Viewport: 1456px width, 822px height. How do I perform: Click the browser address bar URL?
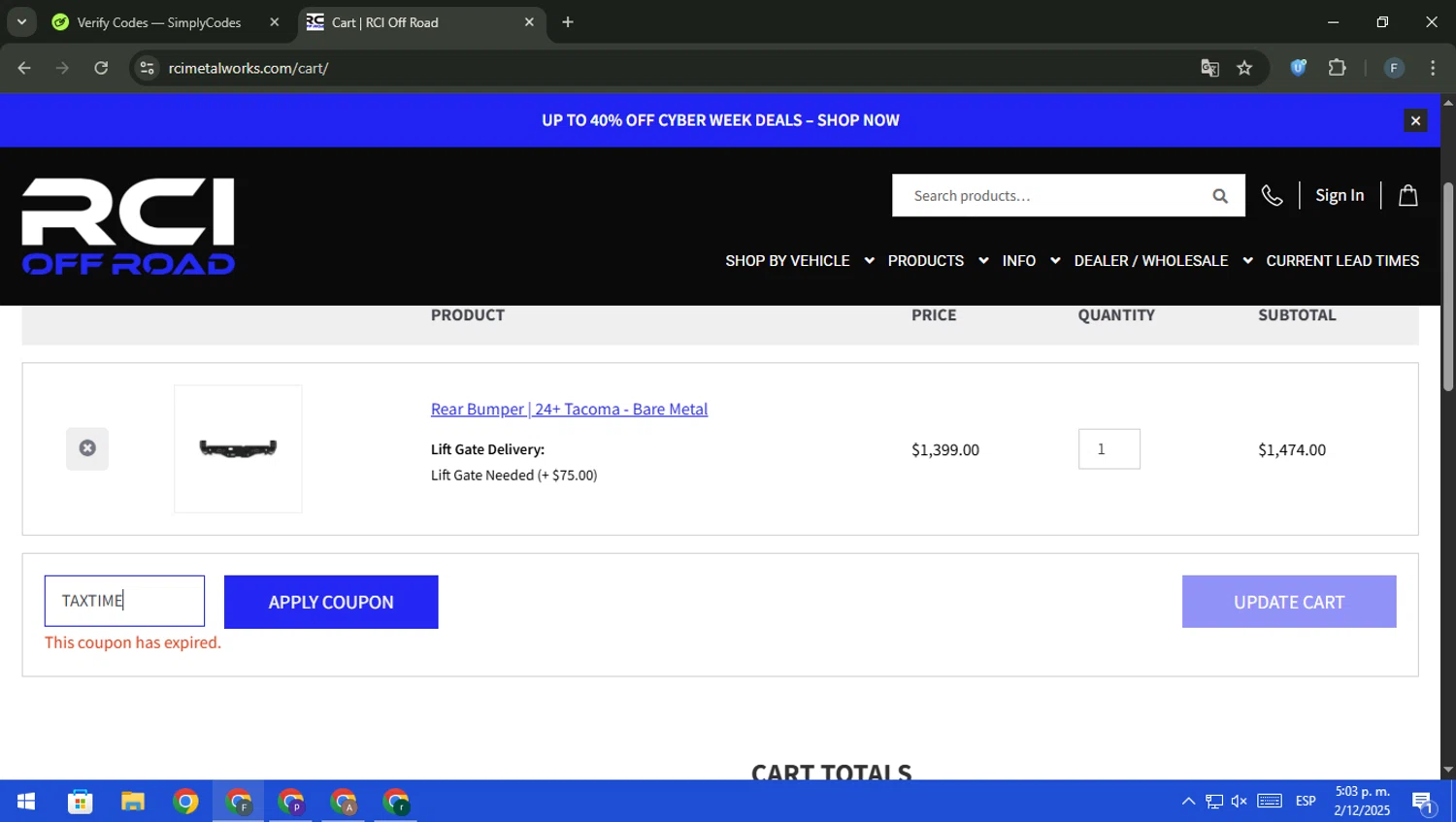pos(248,68)
